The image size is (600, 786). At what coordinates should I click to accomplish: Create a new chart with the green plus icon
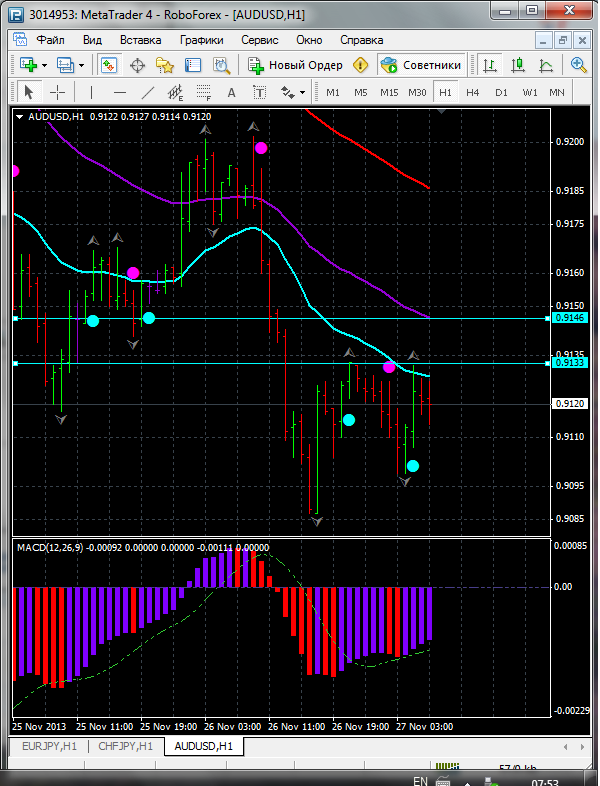point(29,65)
